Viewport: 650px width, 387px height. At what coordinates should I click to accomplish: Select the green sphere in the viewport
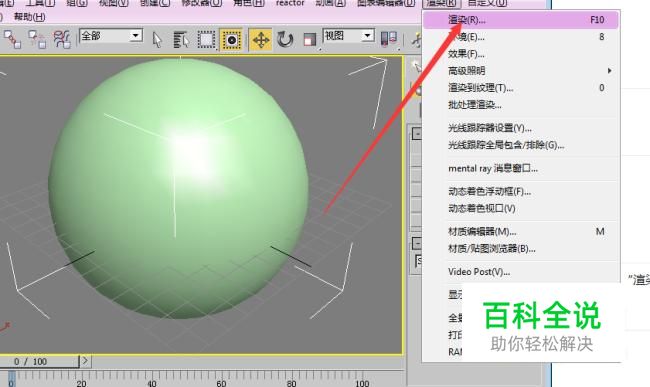[178, 189]
